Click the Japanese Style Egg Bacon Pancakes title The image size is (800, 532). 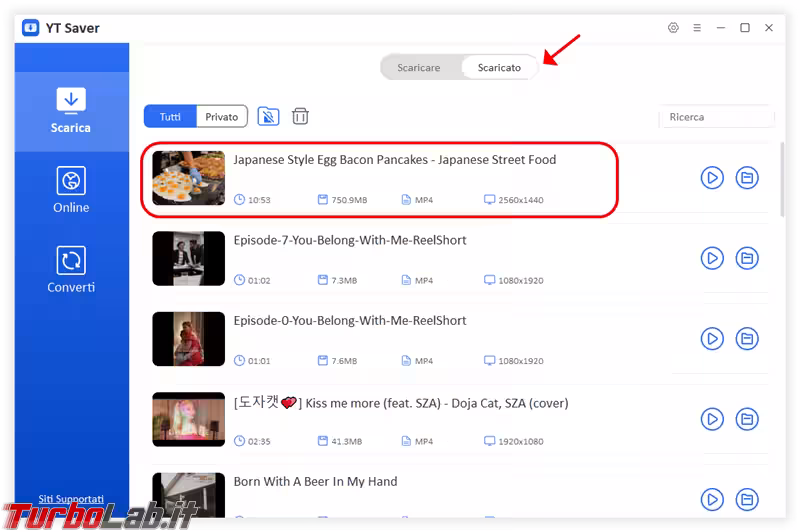click(394, 160)
